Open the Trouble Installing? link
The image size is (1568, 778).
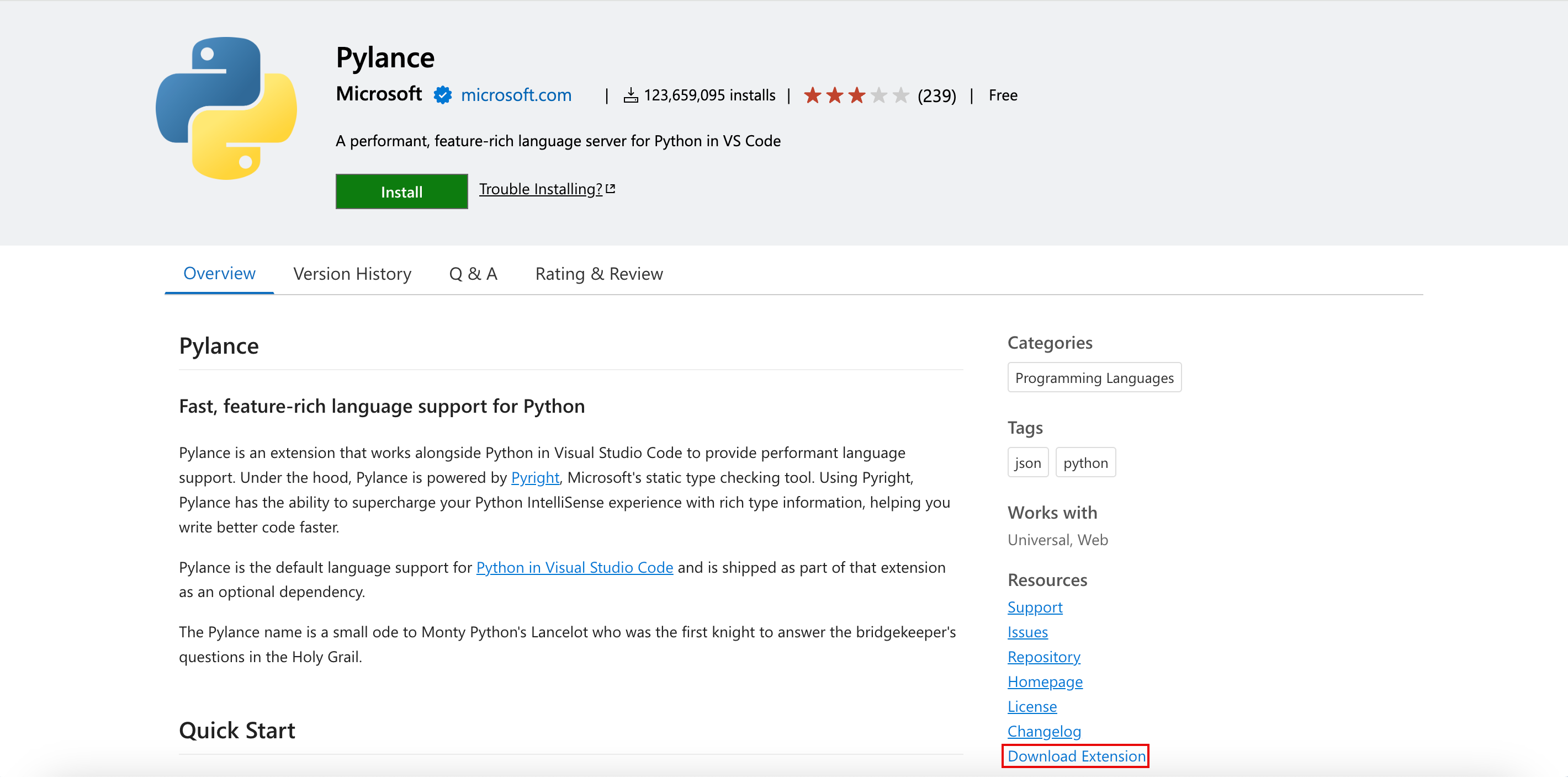coord(541,189)
